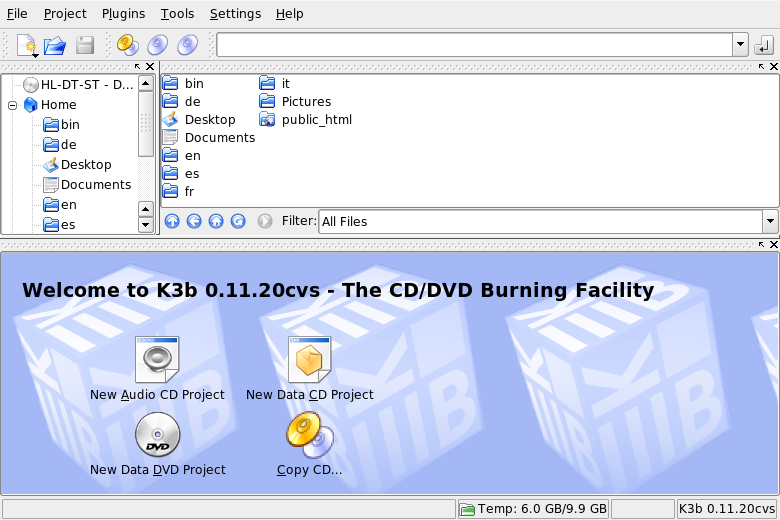
Task: Start a New Data DVD Project
Action: [x=157, y=444]
